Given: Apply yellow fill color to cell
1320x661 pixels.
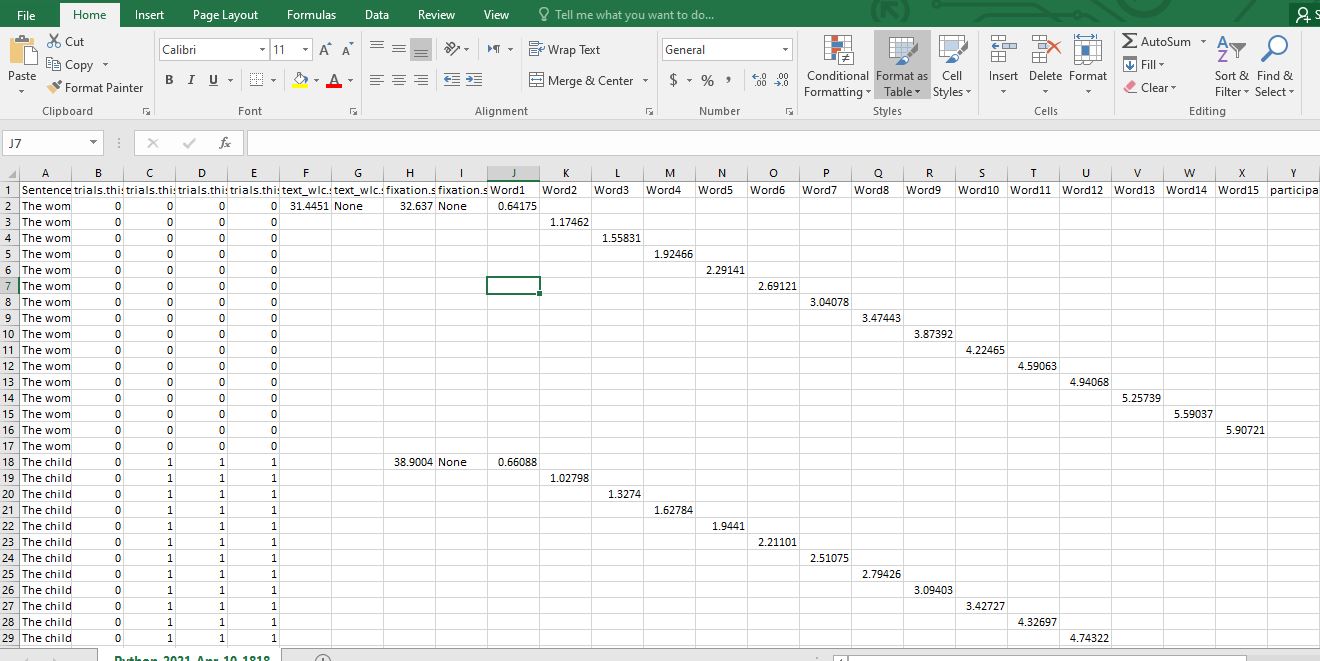Looking at the screenshot, I should click(298, 80).
